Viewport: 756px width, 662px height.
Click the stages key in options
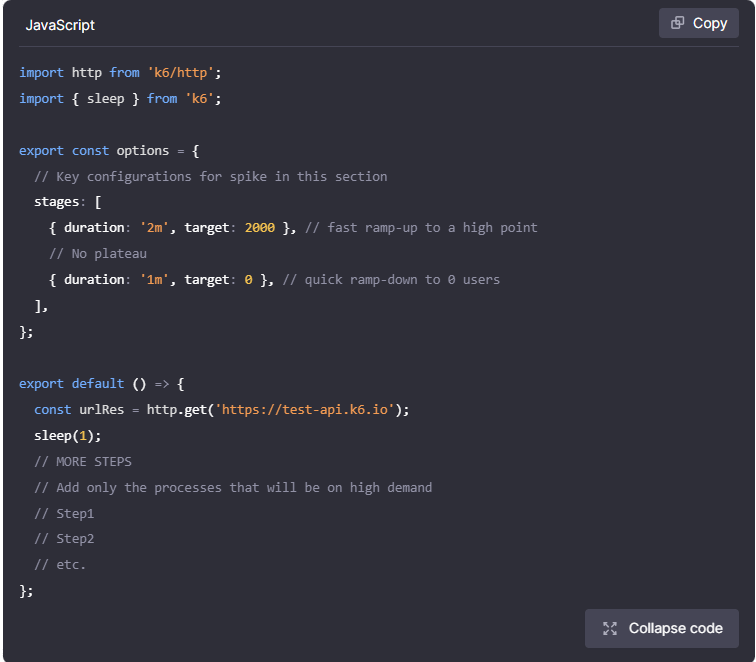56,202
